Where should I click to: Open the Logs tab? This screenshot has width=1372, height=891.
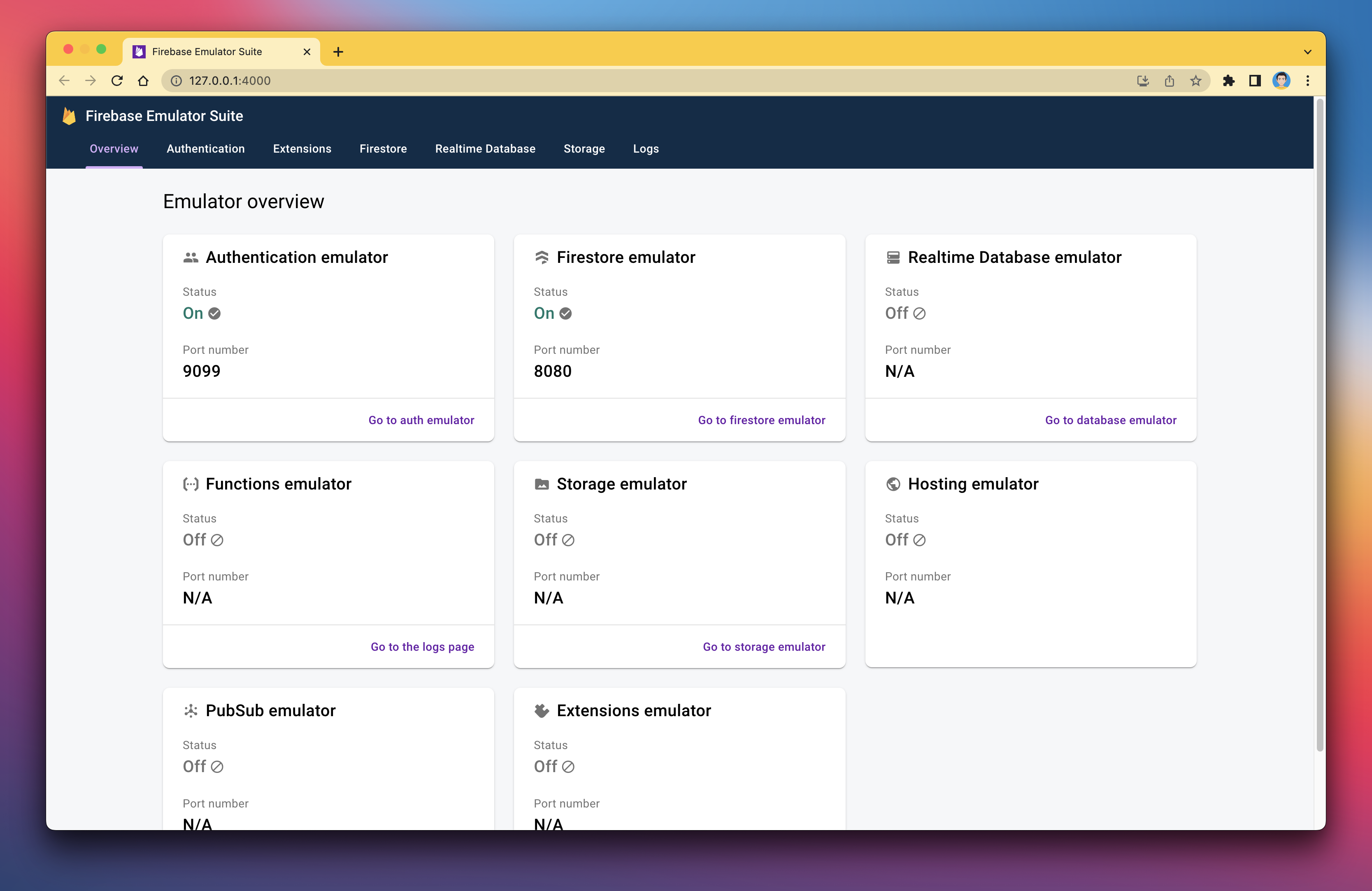coord(645,148)
